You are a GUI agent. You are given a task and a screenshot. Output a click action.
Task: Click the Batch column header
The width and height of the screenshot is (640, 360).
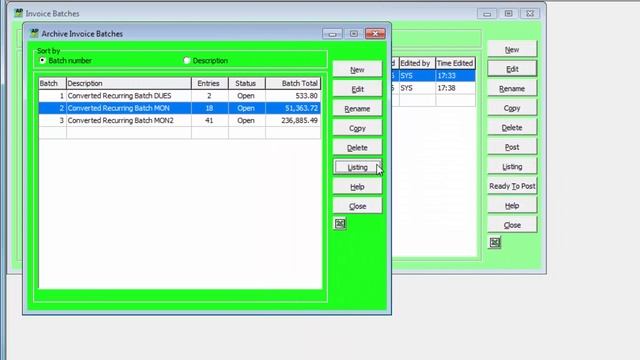click(52, 83)
